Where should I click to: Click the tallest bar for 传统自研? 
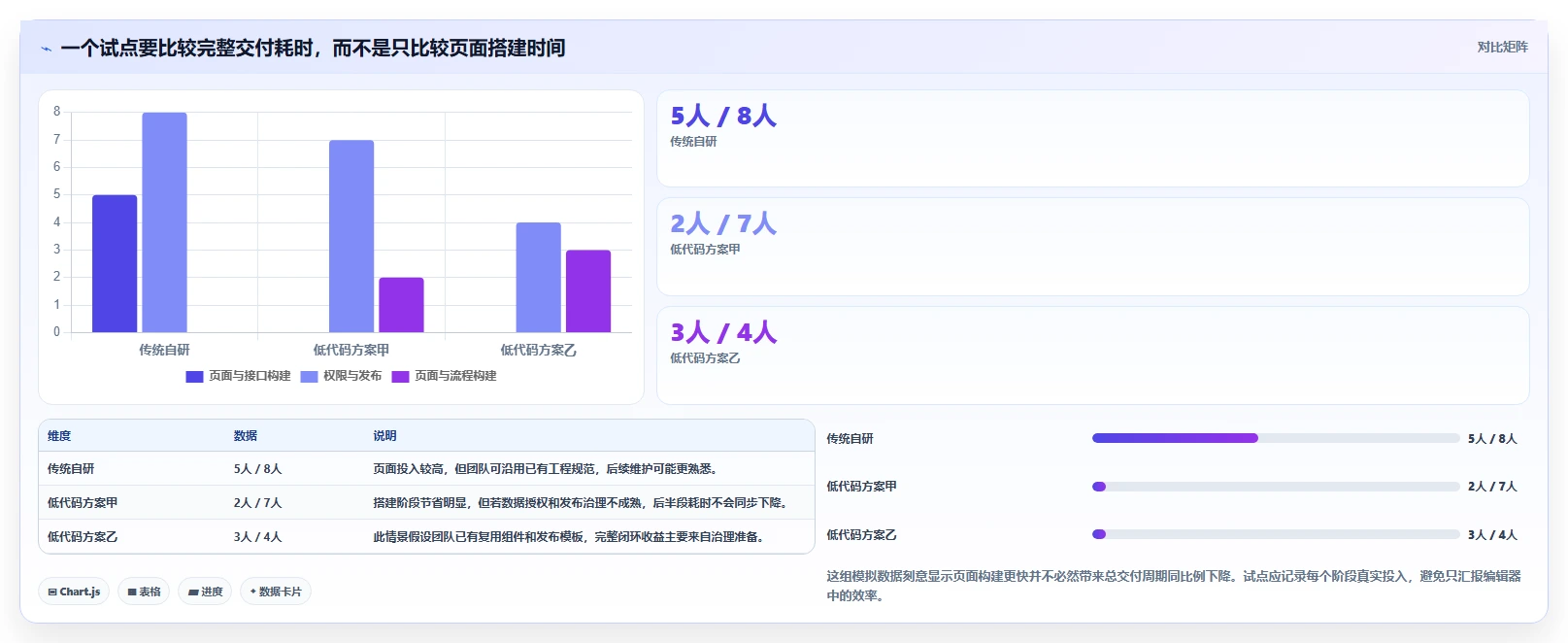point(164,222)
